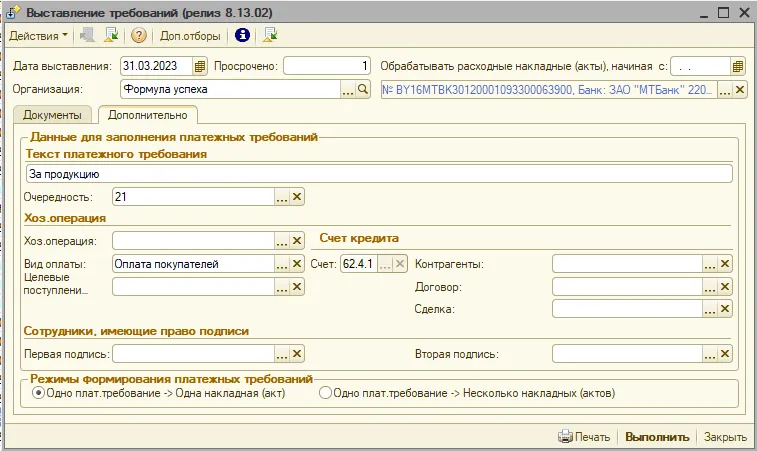This screenshot has width=757, height=451.
Task: Open Первая подпись selection ellipsis
Action: [282, 354]
